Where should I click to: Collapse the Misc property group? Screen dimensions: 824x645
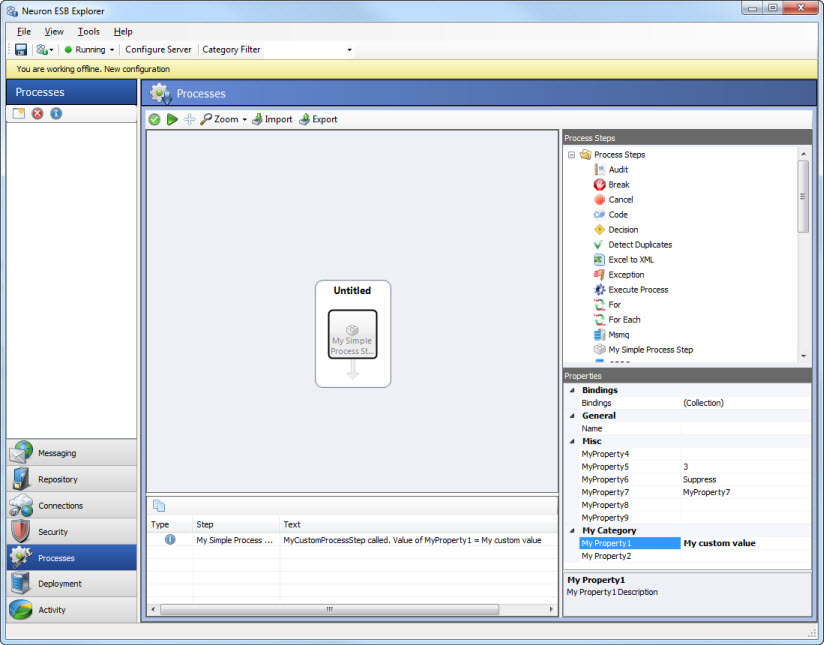click(572, 441)
